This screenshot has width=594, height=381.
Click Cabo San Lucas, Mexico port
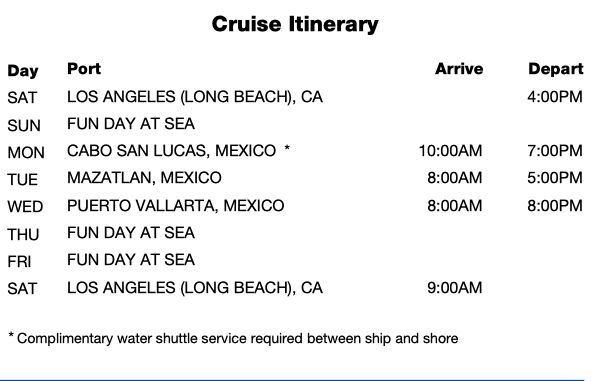tap(171, 151)
